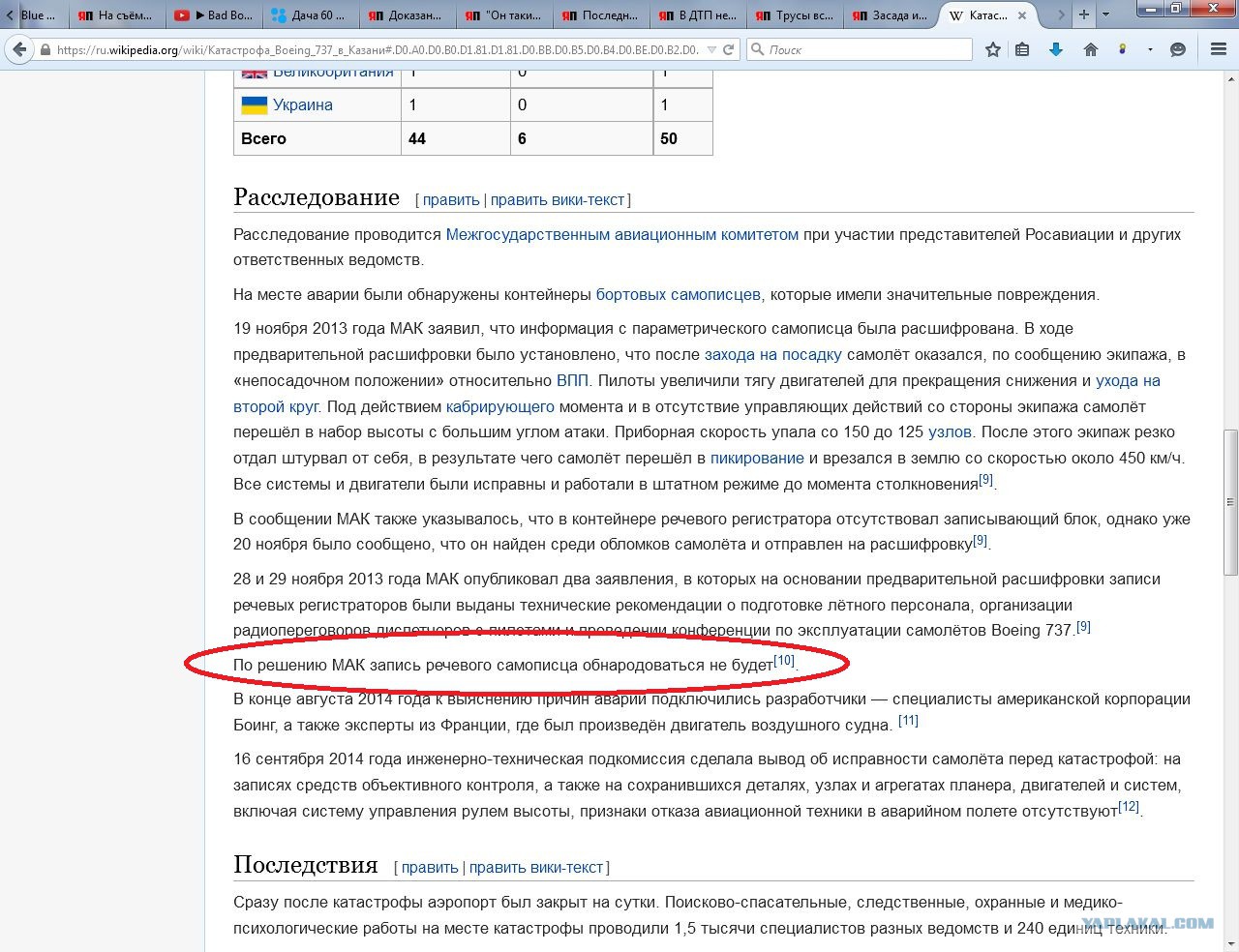Go to the home page icon
Viewport: 1239px width, 952px height.
click(1091, 49)
